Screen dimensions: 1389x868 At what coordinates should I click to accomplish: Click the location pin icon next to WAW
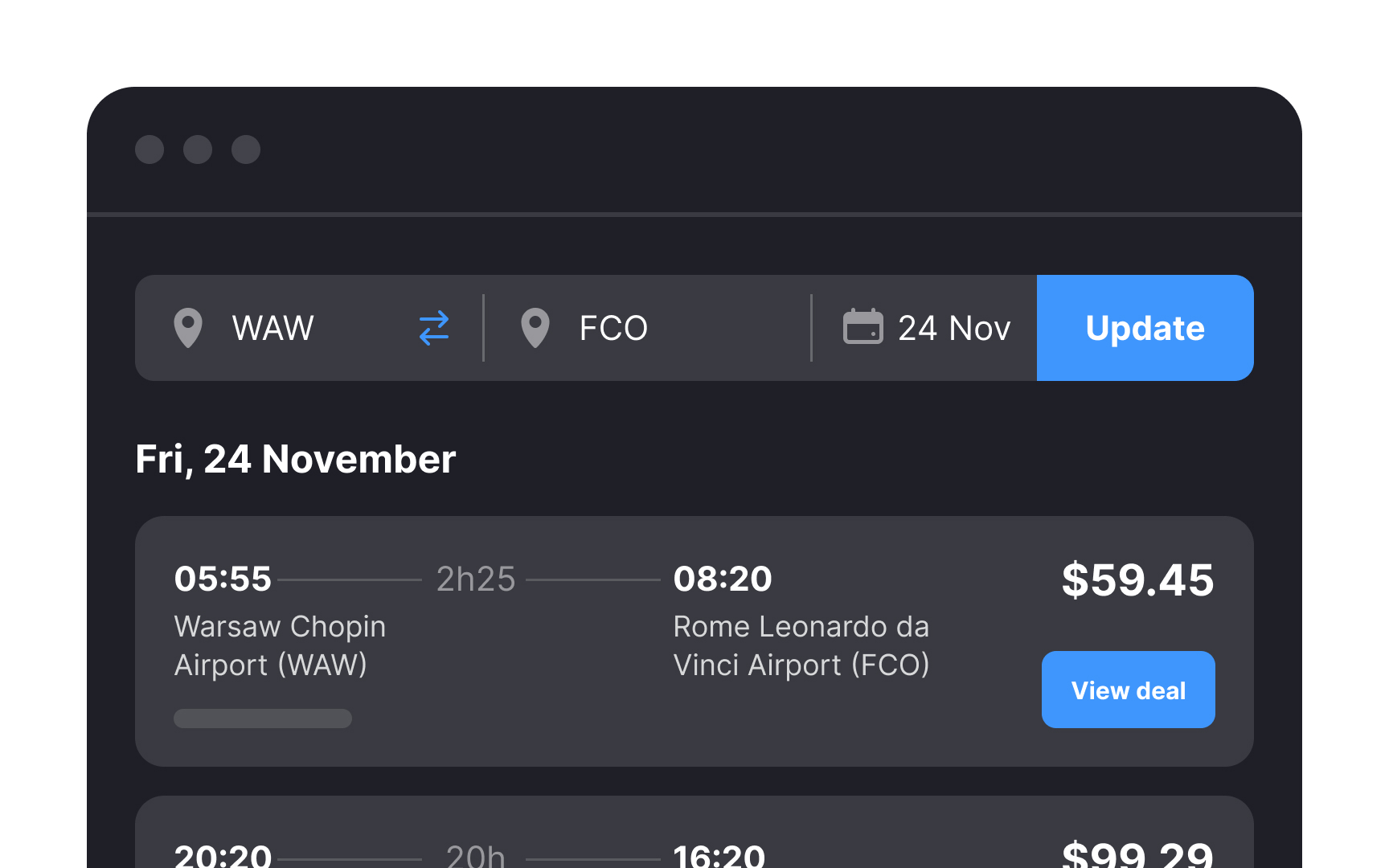pos(189,328)
